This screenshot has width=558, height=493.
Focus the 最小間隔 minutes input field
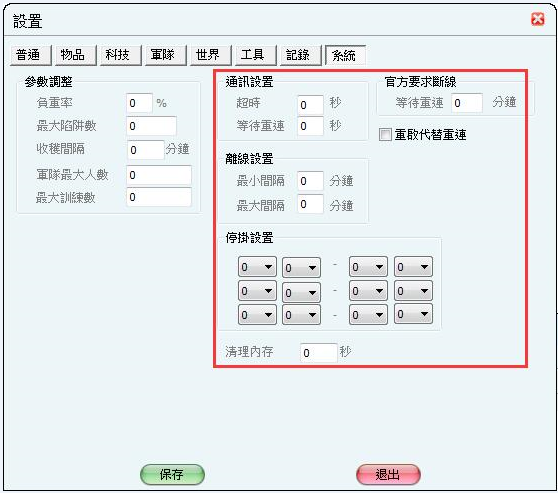click(310, 181)
